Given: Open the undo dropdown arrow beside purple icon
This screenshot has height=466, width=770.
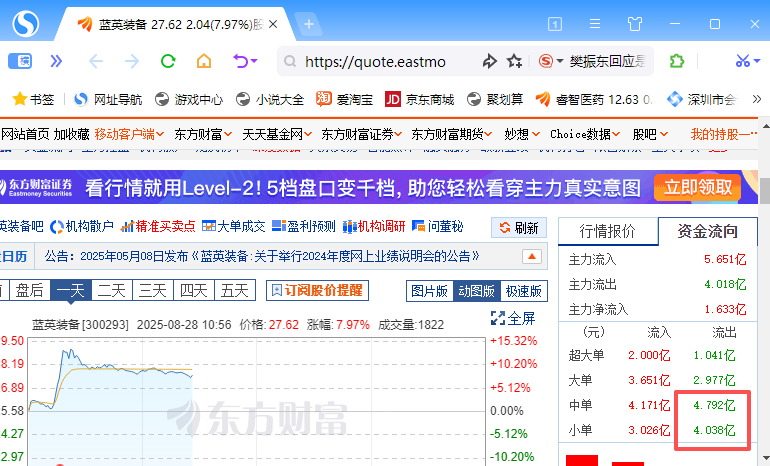Looking at the screenshot, I should point(254,61).
